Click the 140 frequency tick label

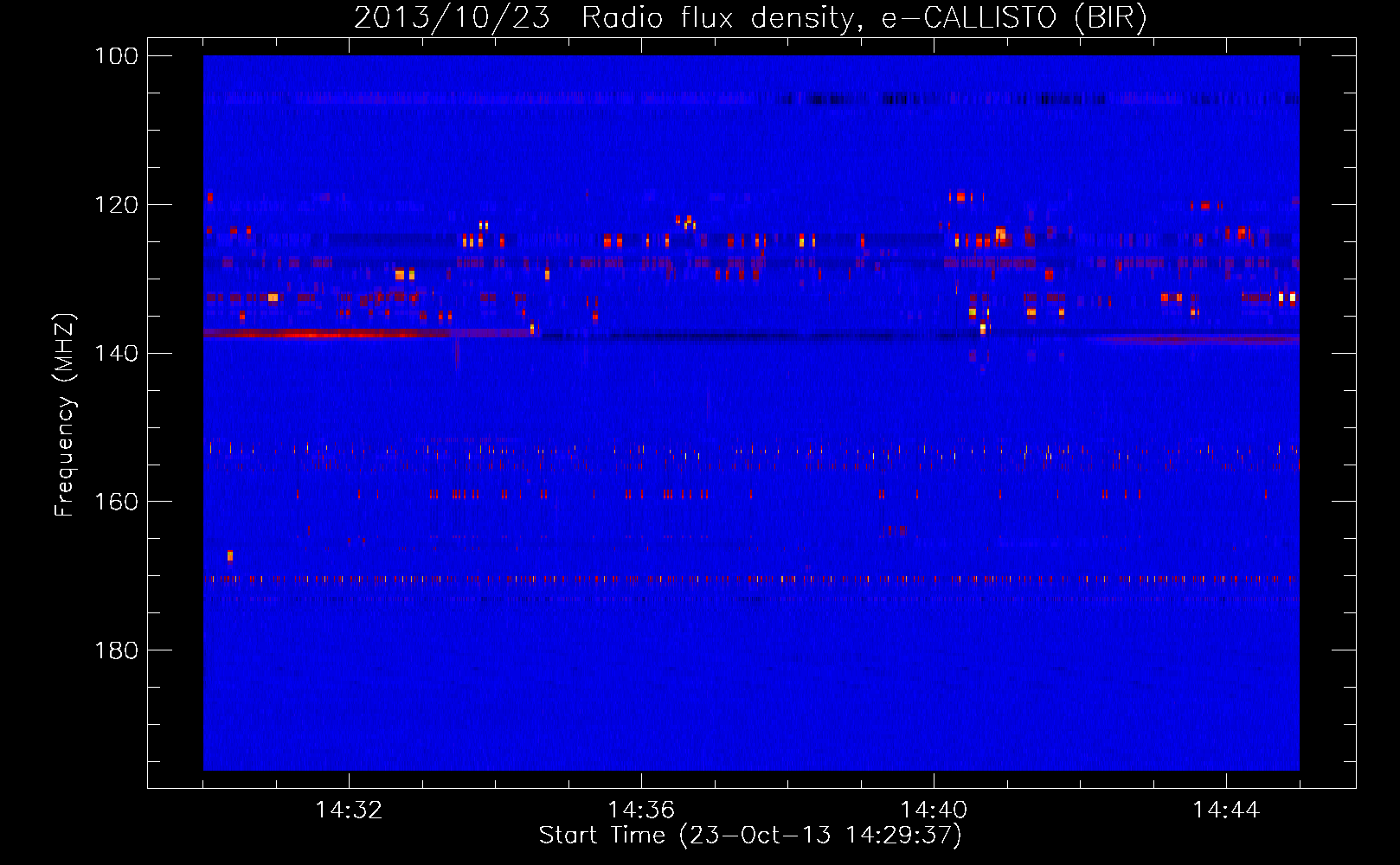tap(116, 353)
